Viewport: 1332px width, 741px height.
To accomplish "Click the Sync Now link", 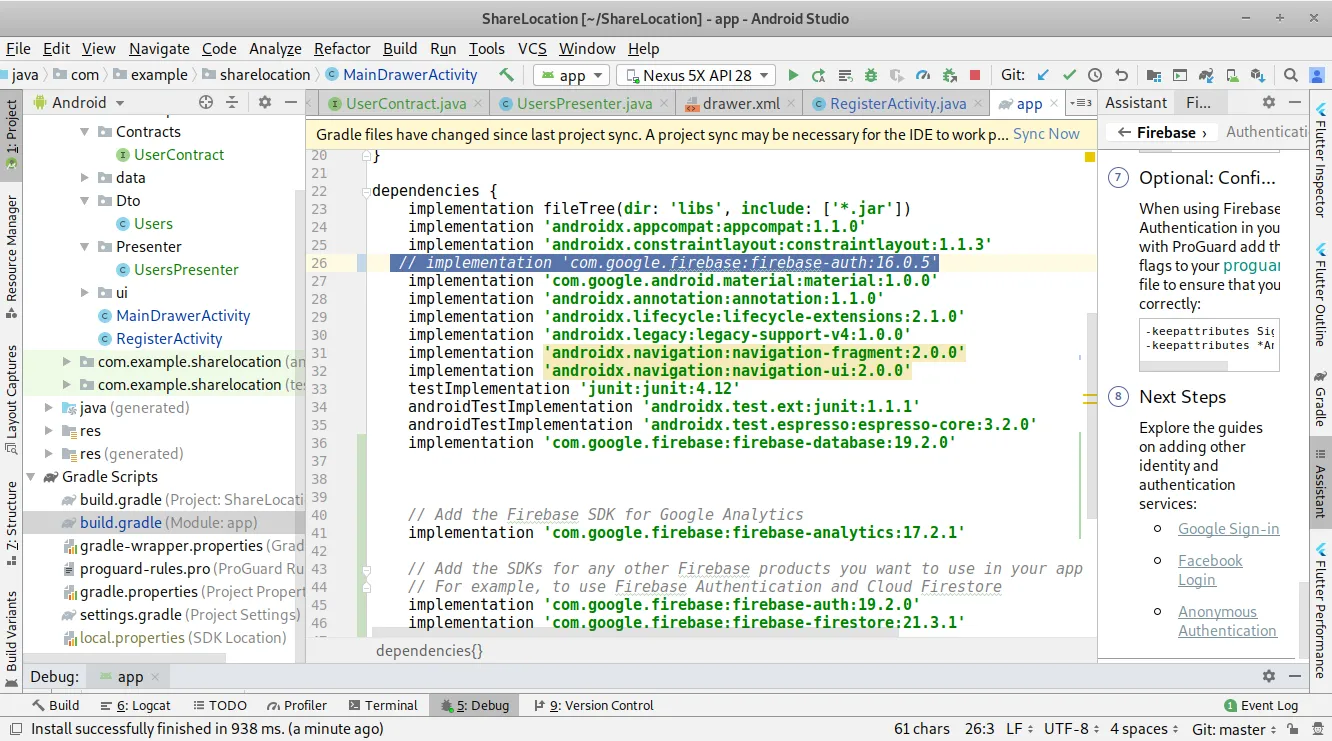I will point(1046,134).
